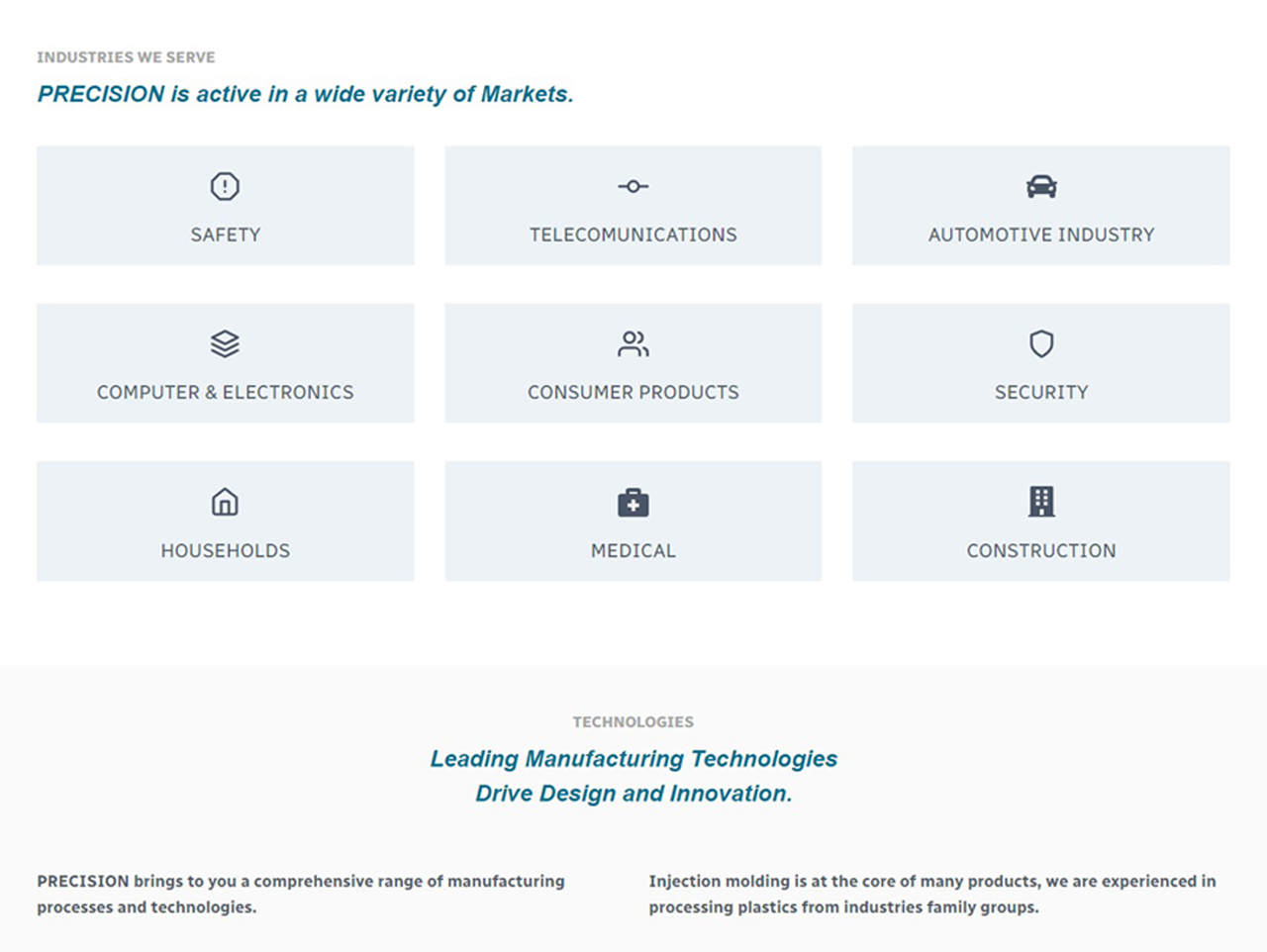Open the SAFETY label link
Image resolution: width=1267 pixels, height=952 pixels.
pos(226,235)
